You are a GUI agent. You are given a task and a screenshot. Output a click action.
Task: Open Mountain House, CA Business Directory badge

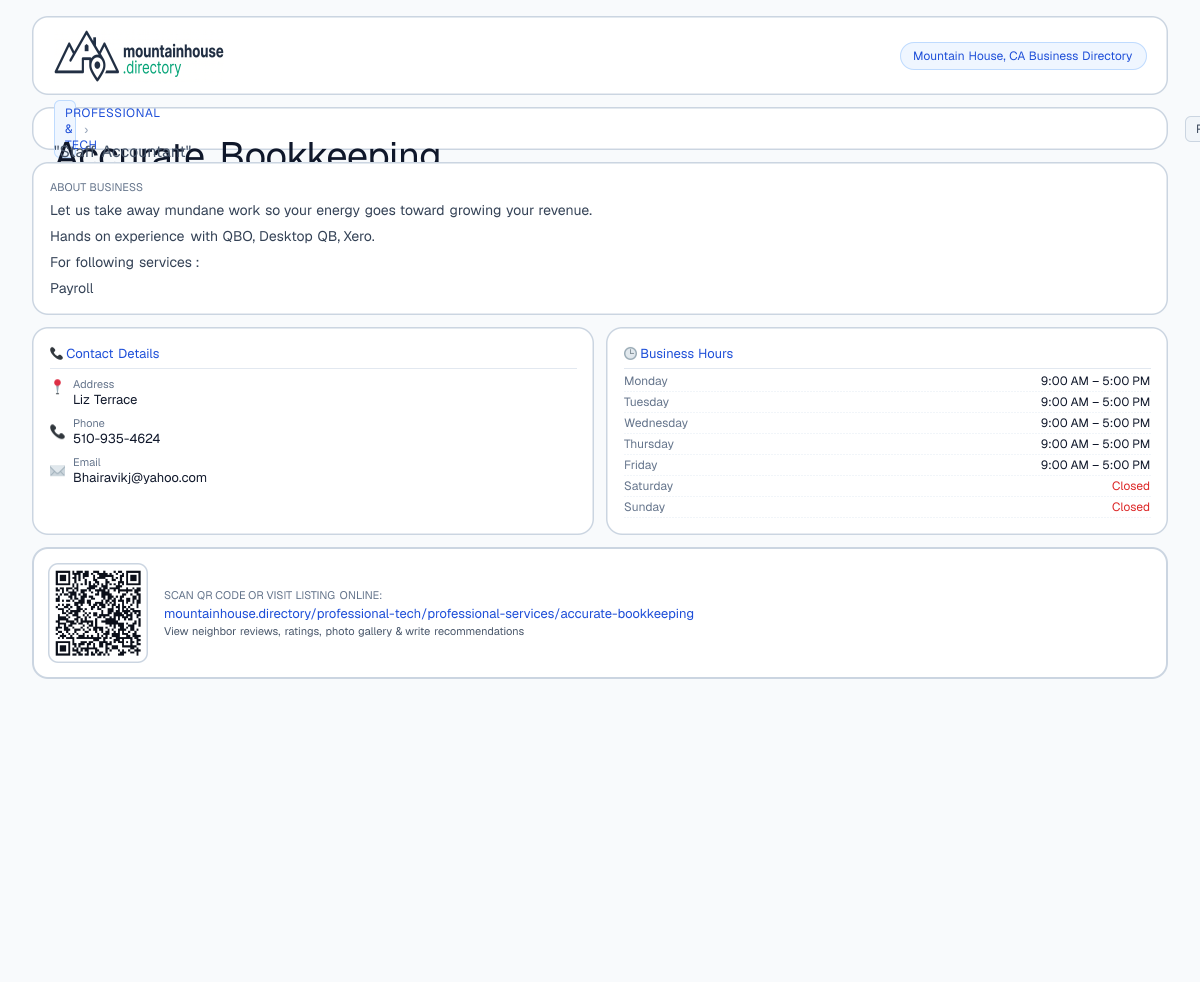(x=1023, y=56)
